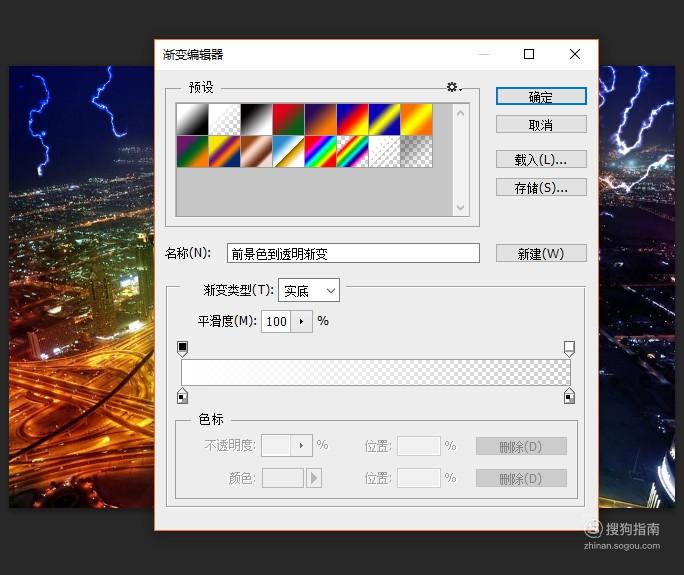
Task: Select the yellow, violet, orange, blue gradient preset
Action: 225,151
